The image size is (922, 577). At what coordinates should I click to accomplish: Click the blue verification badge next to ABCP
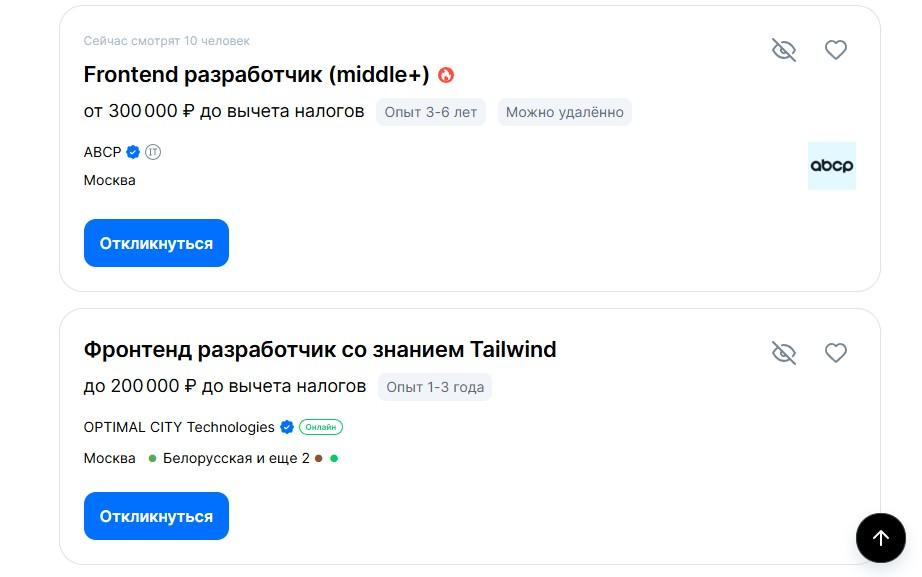tap(132, 152)
